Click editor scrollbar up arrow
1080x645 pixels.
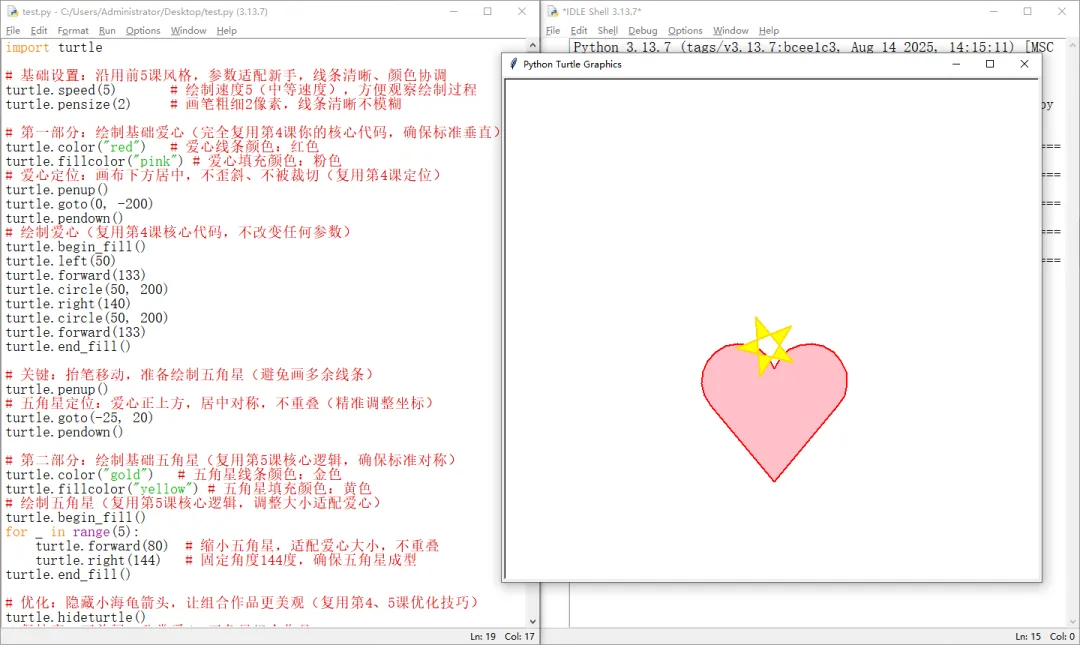532,45
